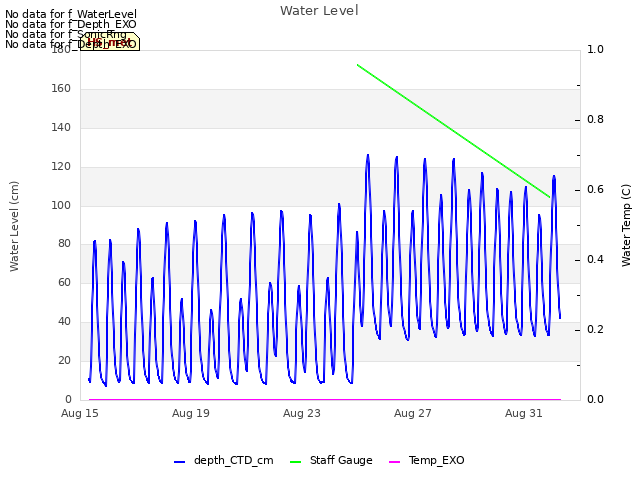Click the 60 left-axis tick label
This screenshot has height=480, width=640.
64,282
